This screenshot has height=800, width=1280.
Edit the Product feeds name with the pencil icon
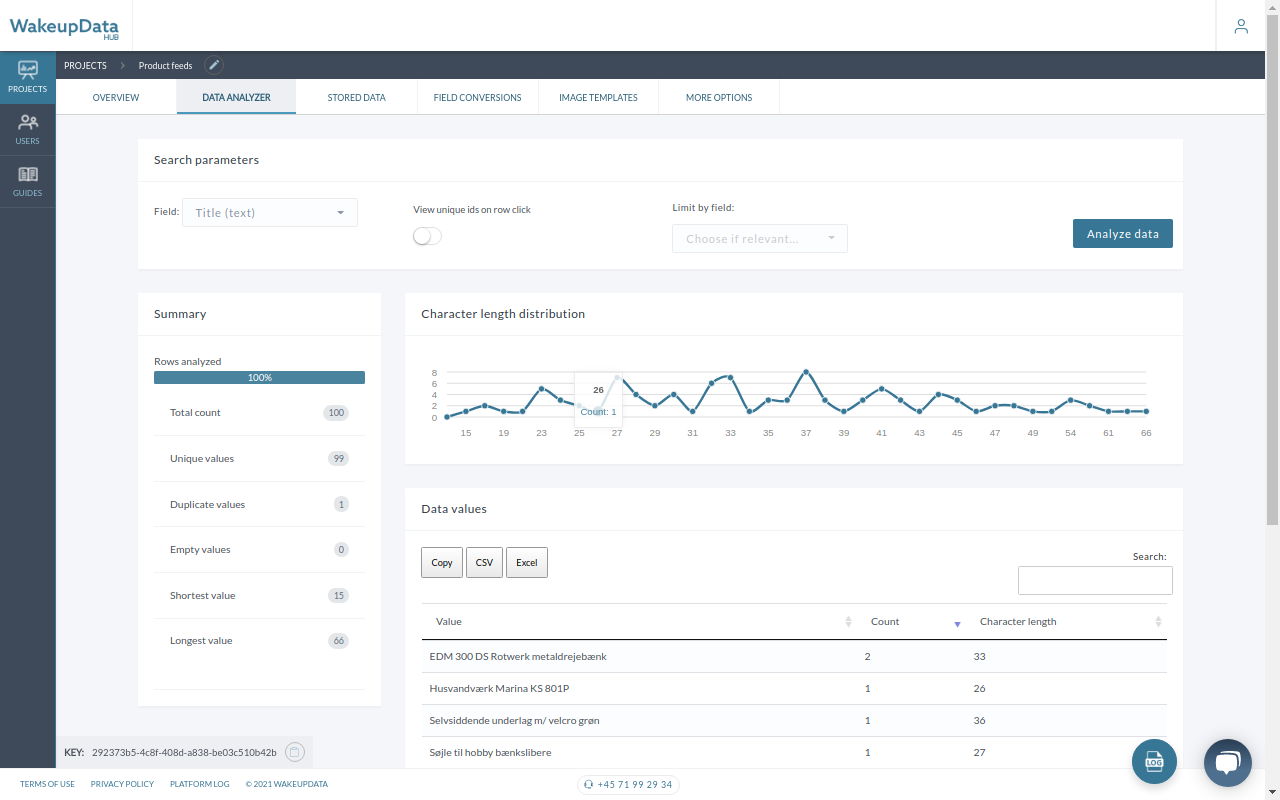[x=213, y=64]
